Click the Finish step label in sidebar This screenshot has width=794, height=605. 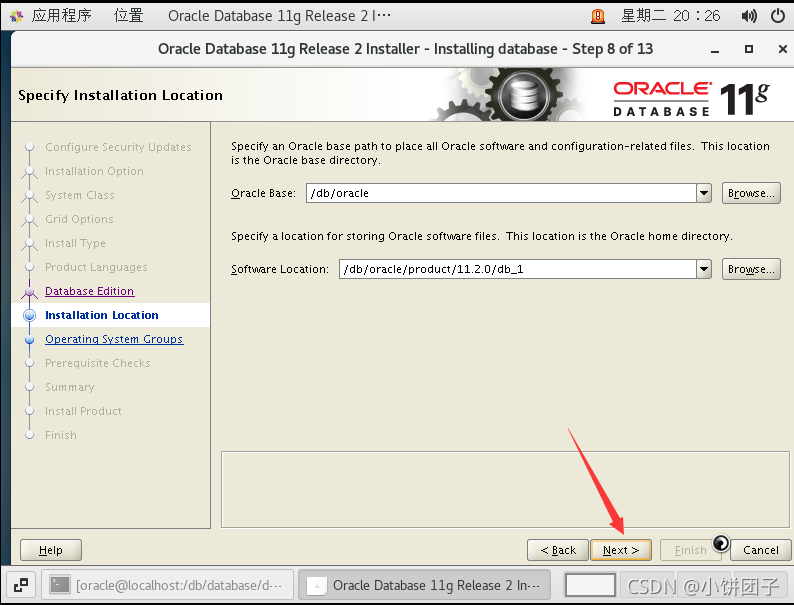pyautogui.click(x=61, y=435)
